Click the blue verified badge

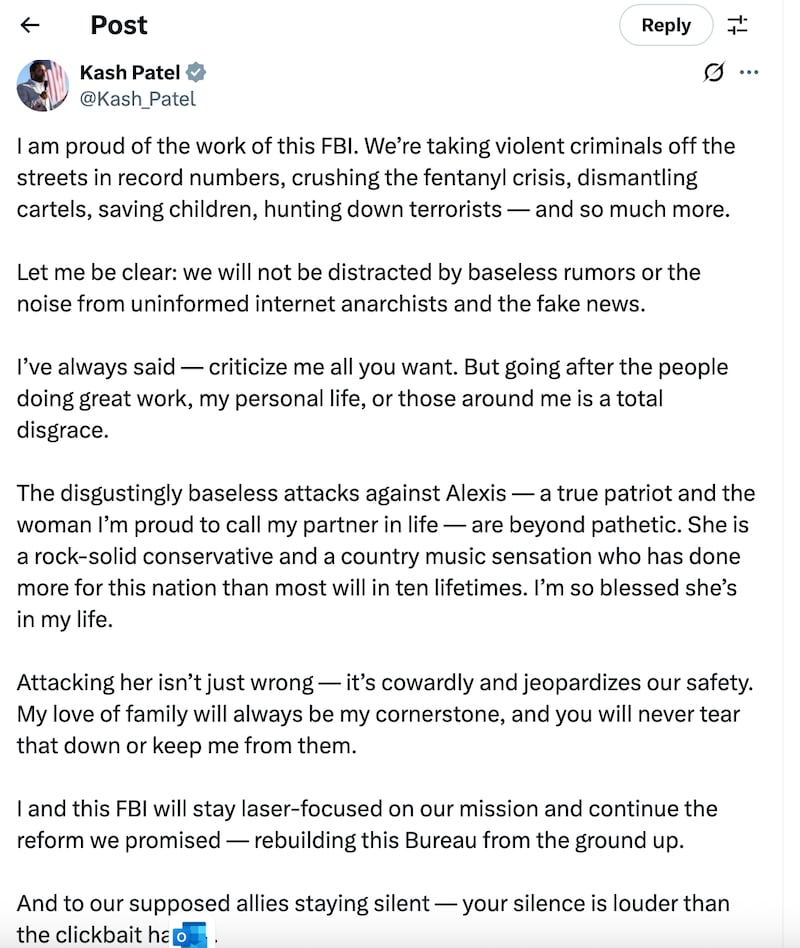(197, 73)
